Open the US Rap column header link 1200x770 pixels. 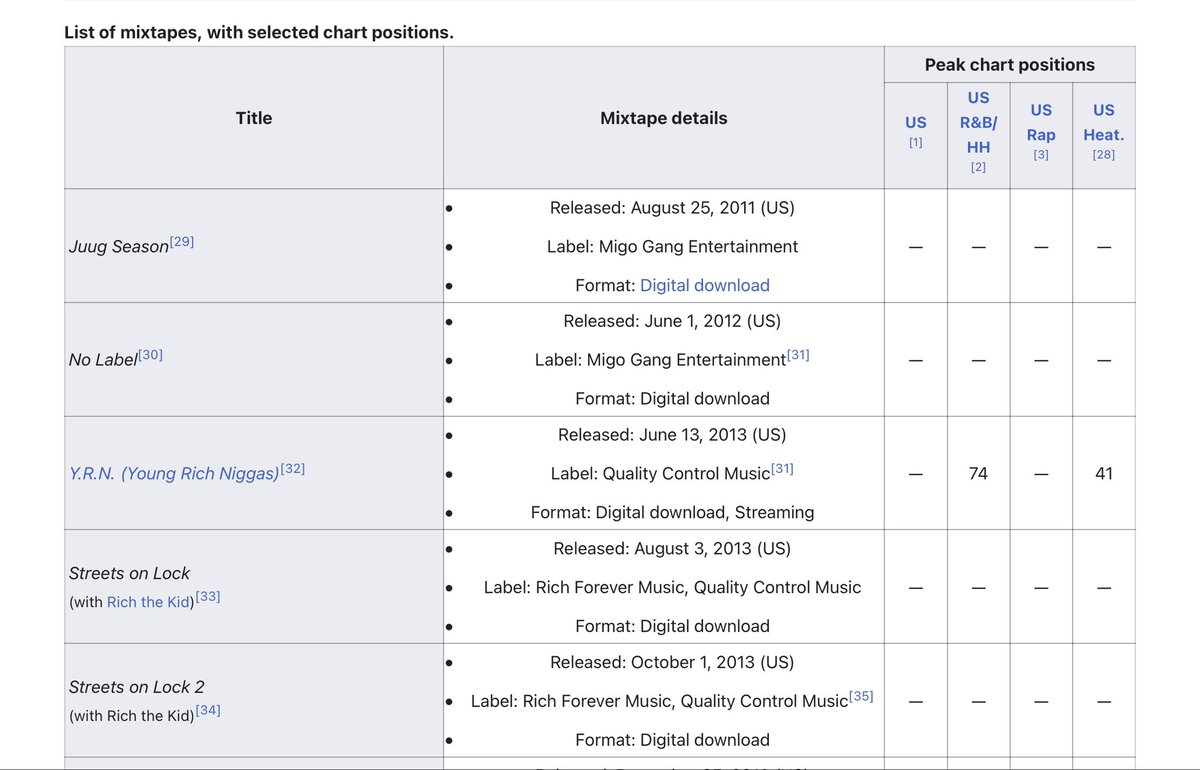tap(1041, 122)
